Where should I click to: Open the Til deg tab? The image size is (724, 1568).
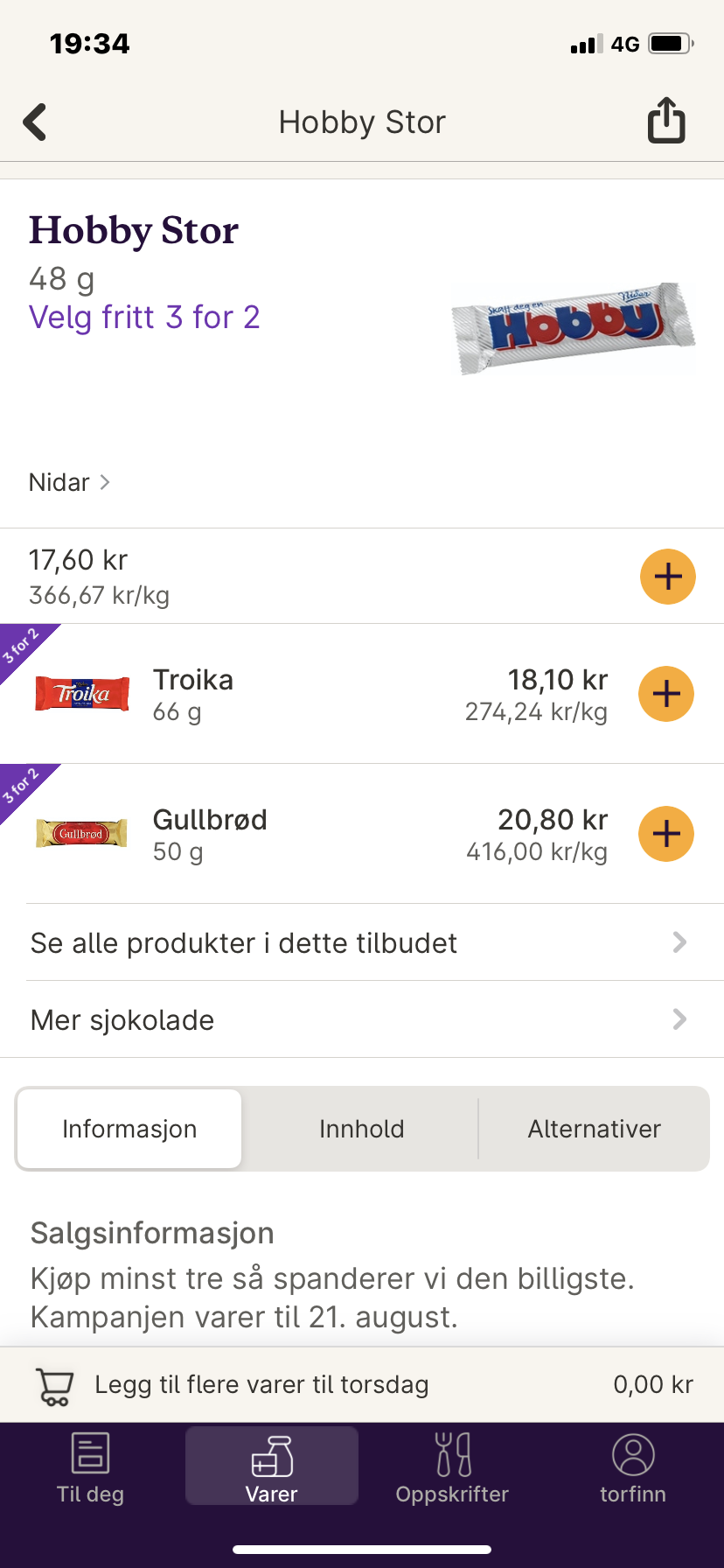(90, 1467)
